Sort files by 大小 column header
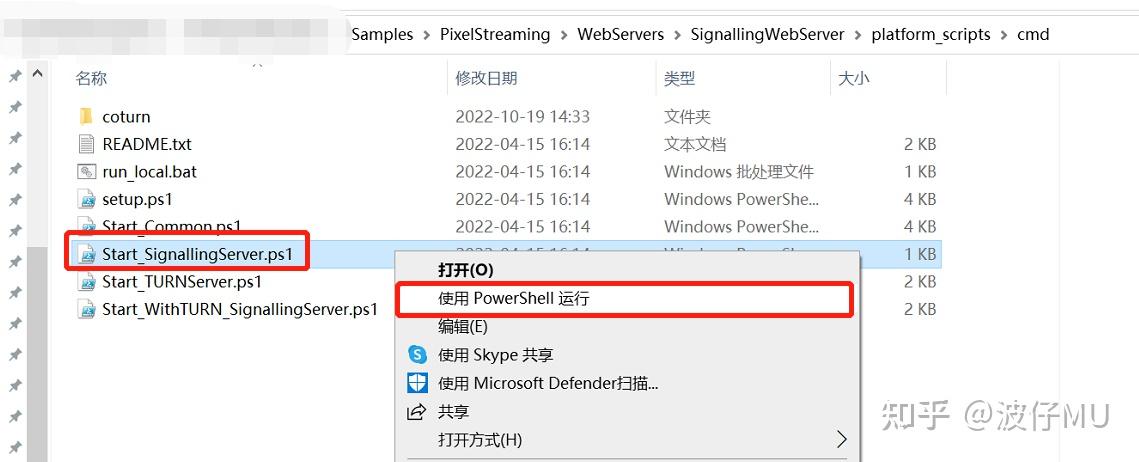 click(853, 78)
